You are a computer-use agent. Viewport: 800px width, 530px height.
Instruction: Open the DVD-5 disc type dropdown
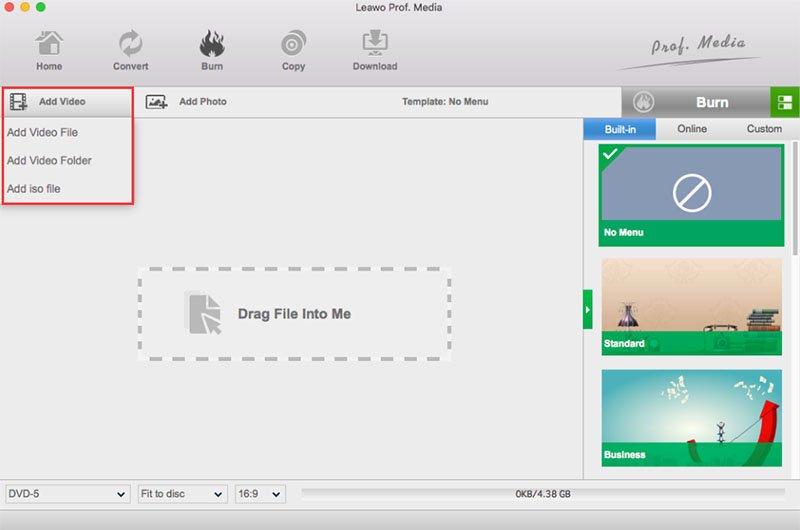[66, 494]
